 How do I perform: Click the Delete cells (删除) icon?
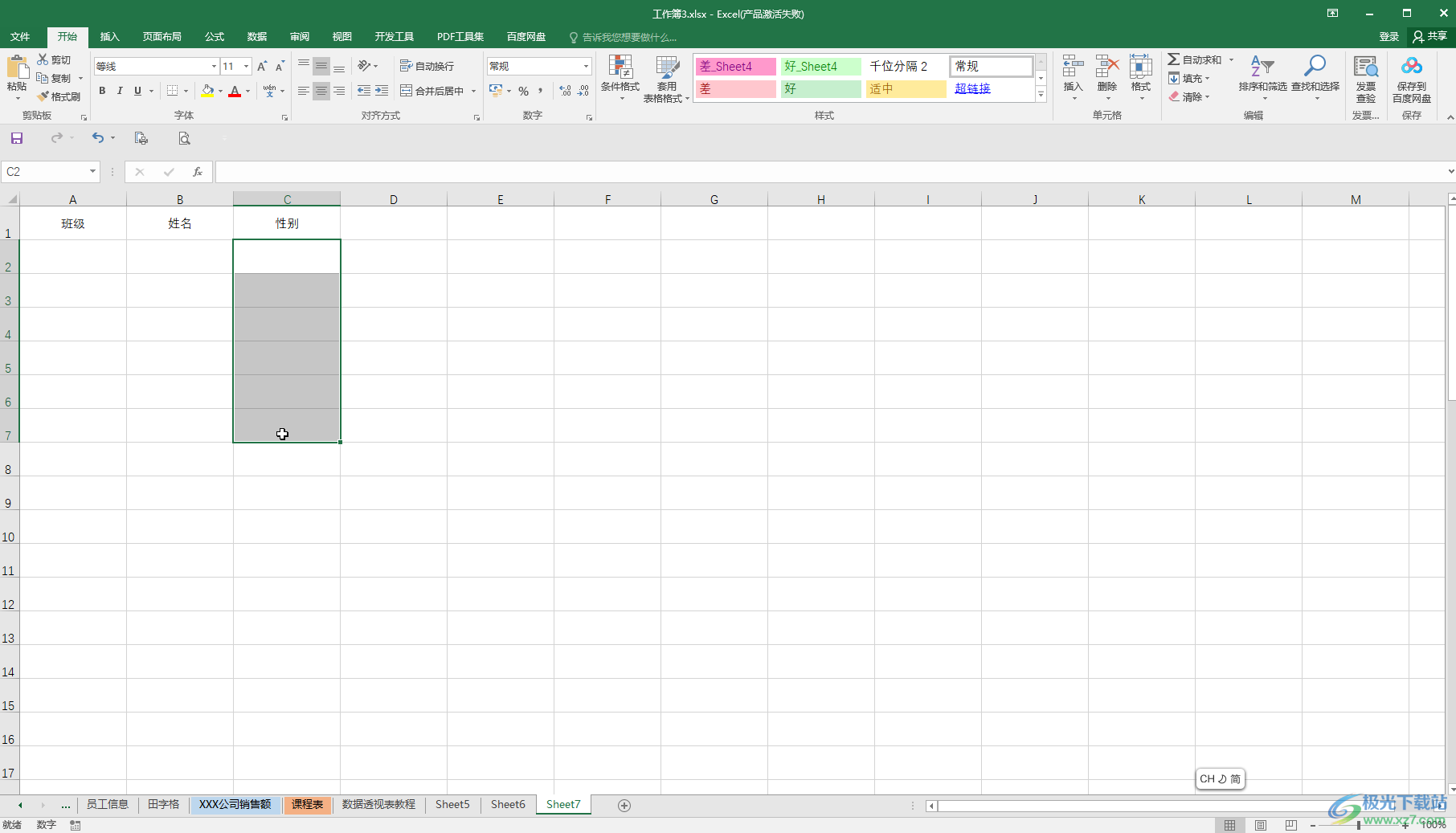click(1107, 67)
